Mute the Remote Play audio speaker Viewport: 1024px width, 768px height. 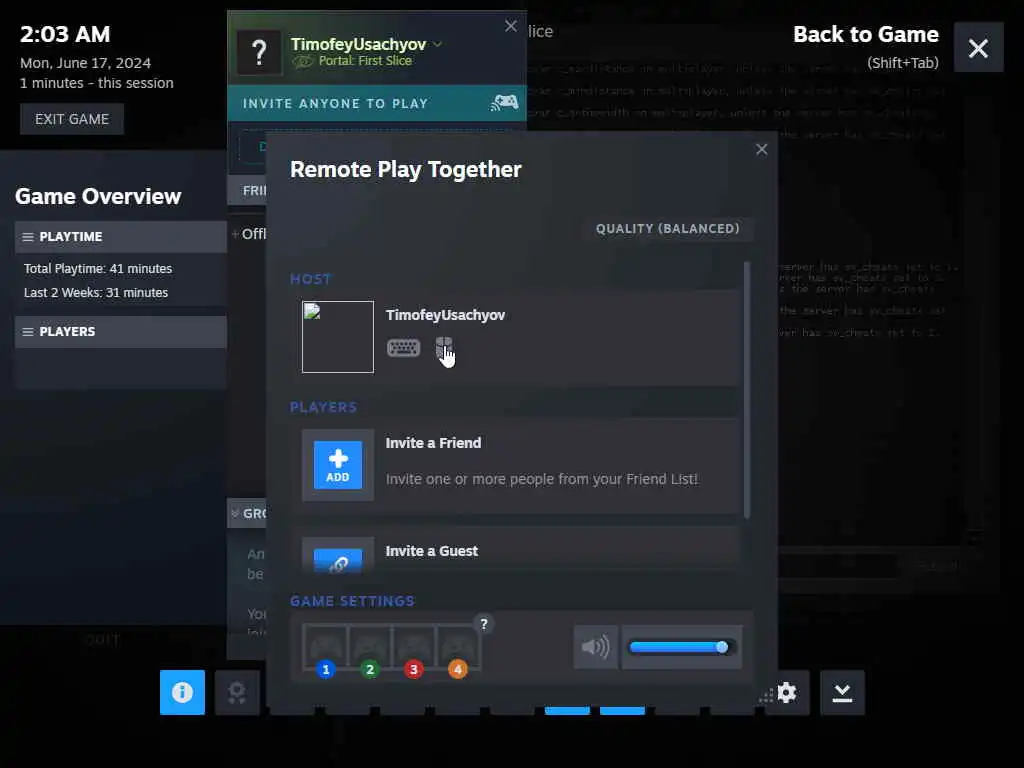(x=595, y=647)
